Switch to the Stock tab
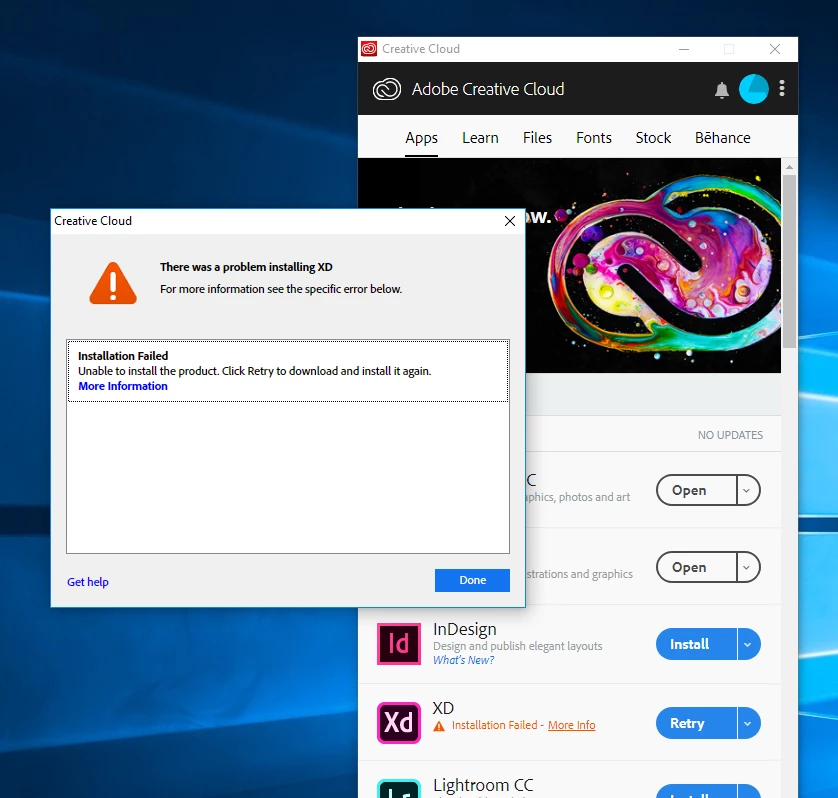 653,138
